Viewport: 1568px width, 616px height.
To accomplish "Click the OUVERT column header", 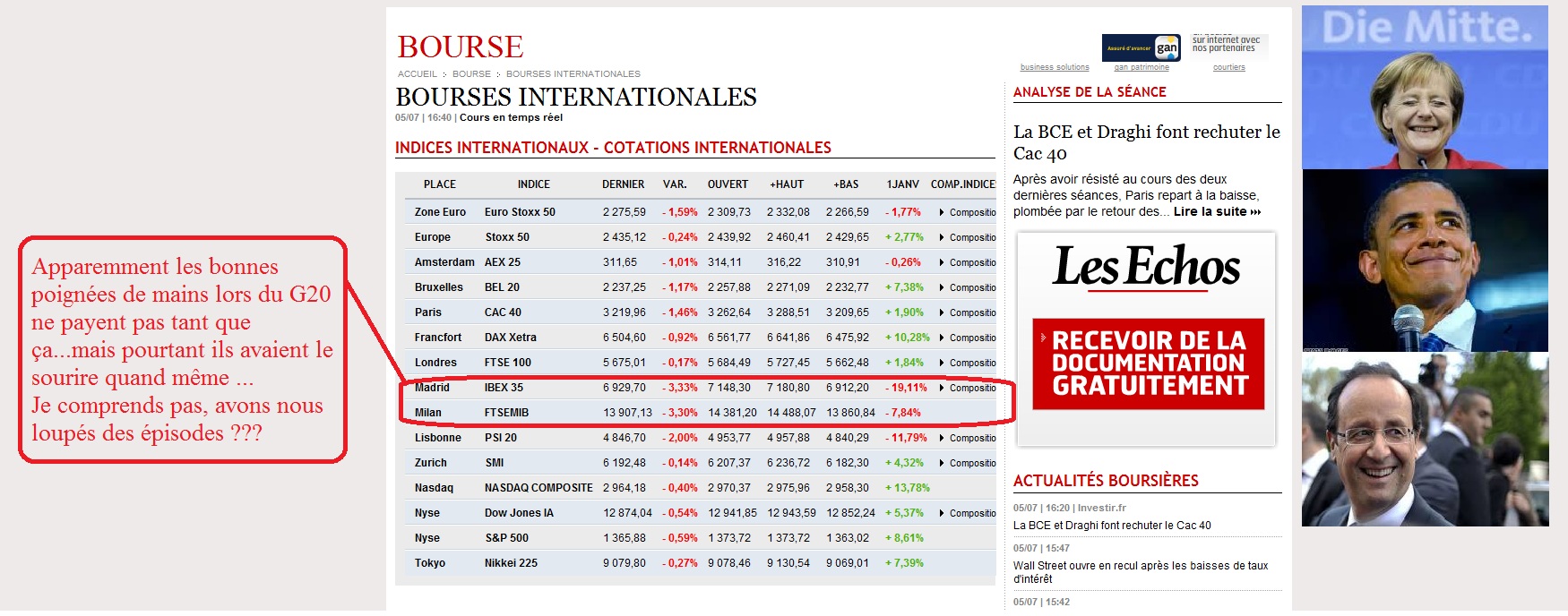I will click(728, 184).
